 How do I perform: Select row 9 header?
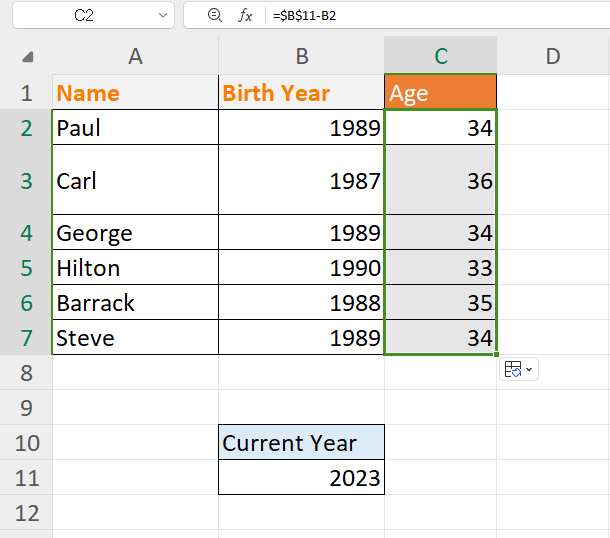[x=26, y=407]
